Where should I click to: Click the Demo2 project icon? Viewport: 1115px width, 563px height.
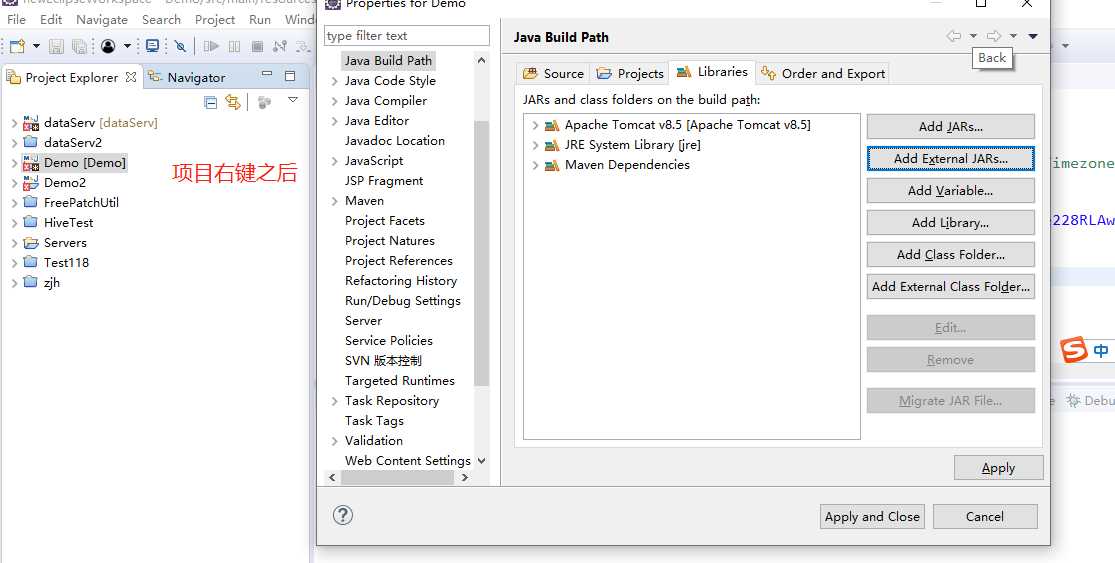click(x=31, y=183)
